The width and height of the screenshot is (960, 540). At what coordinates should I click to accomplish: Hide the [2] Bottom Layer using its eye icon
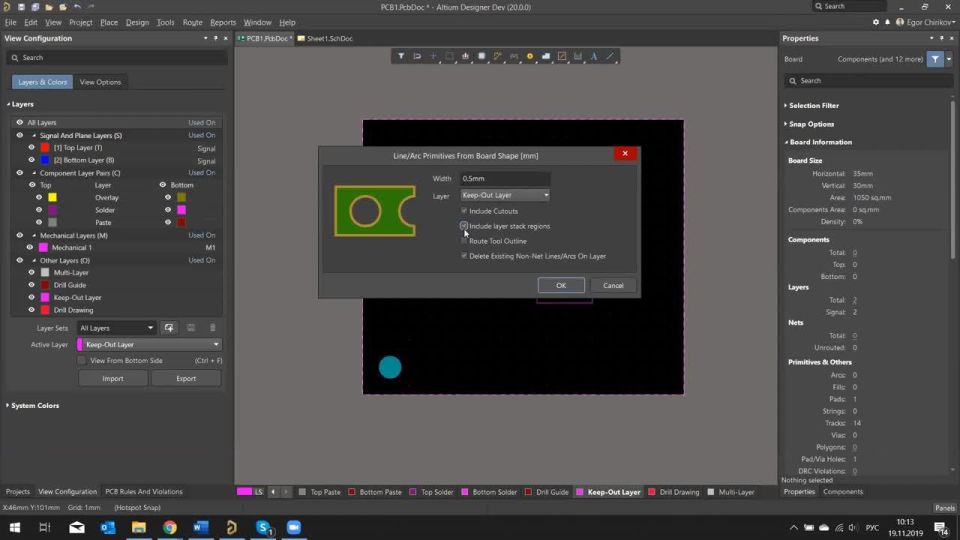click(x=32, y=160)
